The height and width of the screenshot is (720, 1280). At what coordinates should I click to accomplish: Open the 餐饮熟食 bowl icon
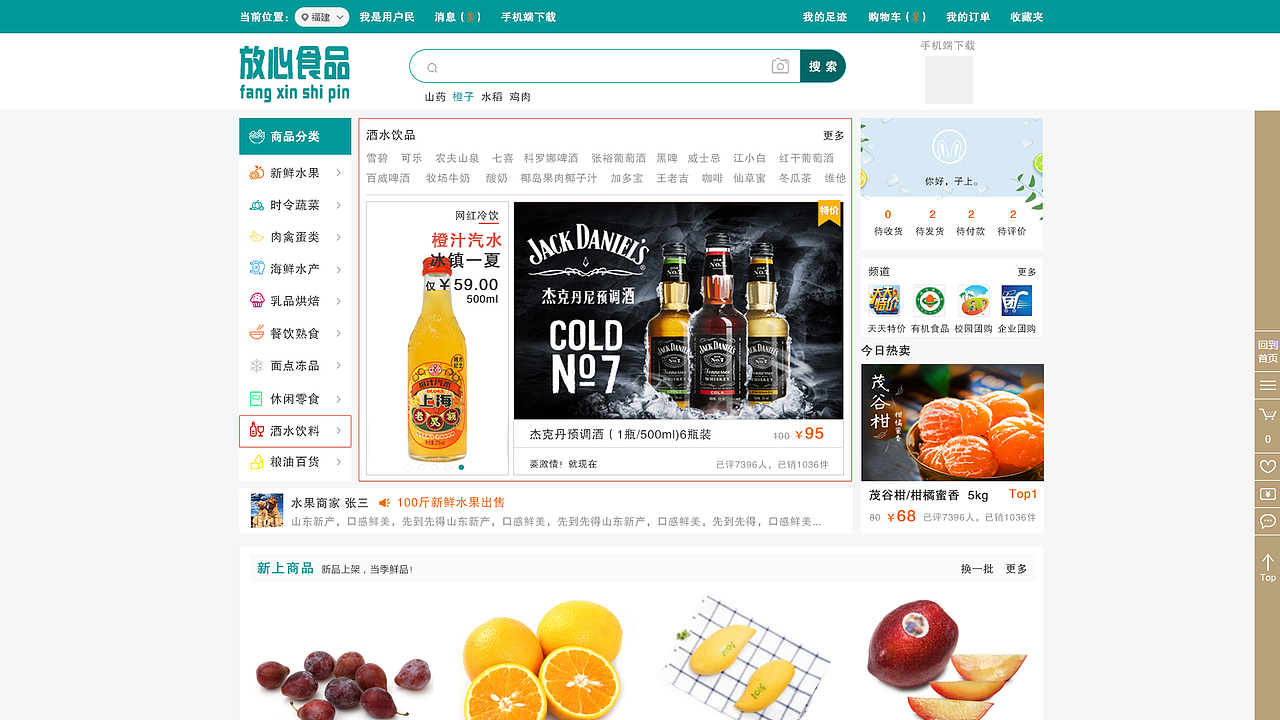point(256,333)
